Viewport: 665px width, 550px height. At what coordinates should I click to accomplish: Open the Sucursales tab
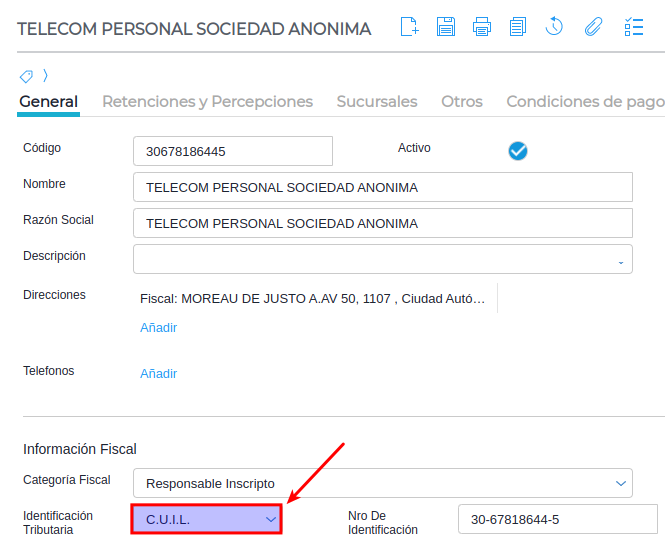pos(377,101)
